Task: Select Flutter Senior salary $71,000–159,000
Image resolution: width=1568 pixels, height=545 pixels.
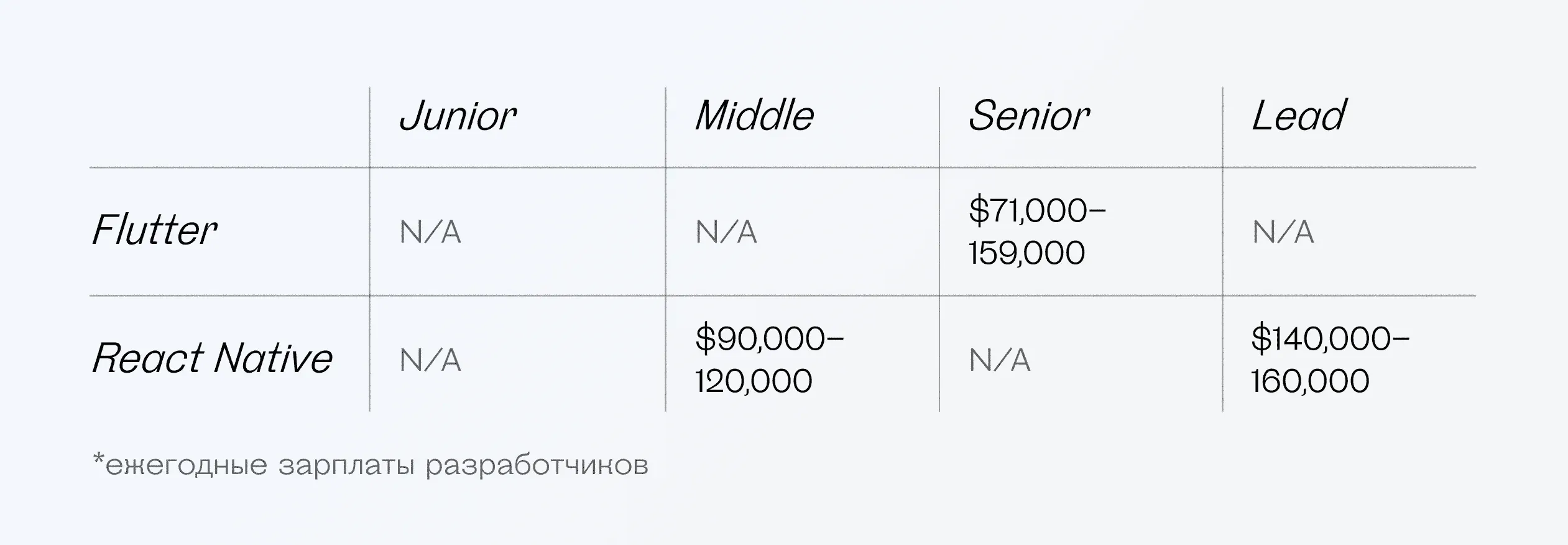Action: pos(1036,231)
